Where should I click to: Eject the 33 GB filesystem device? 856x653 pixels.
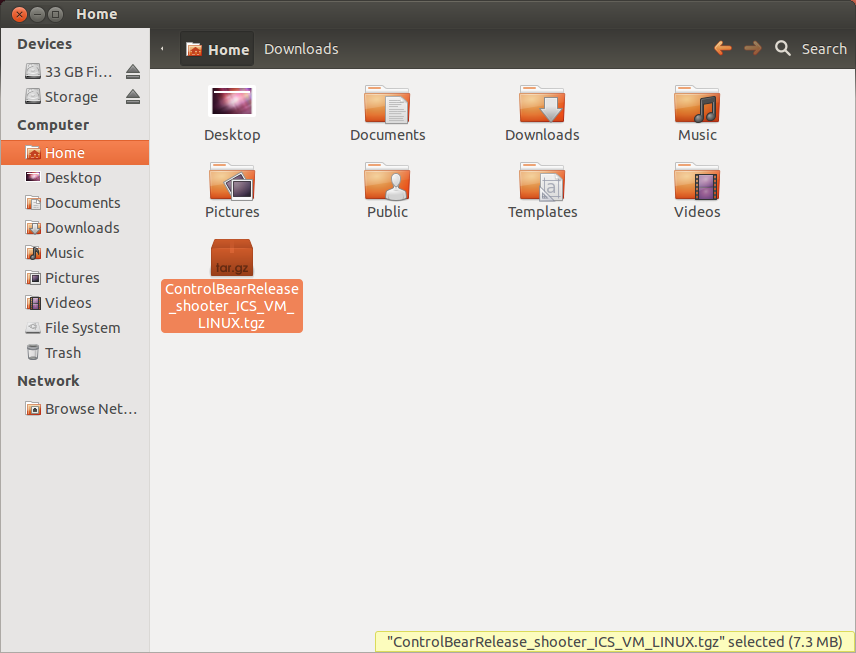[133, 72]
